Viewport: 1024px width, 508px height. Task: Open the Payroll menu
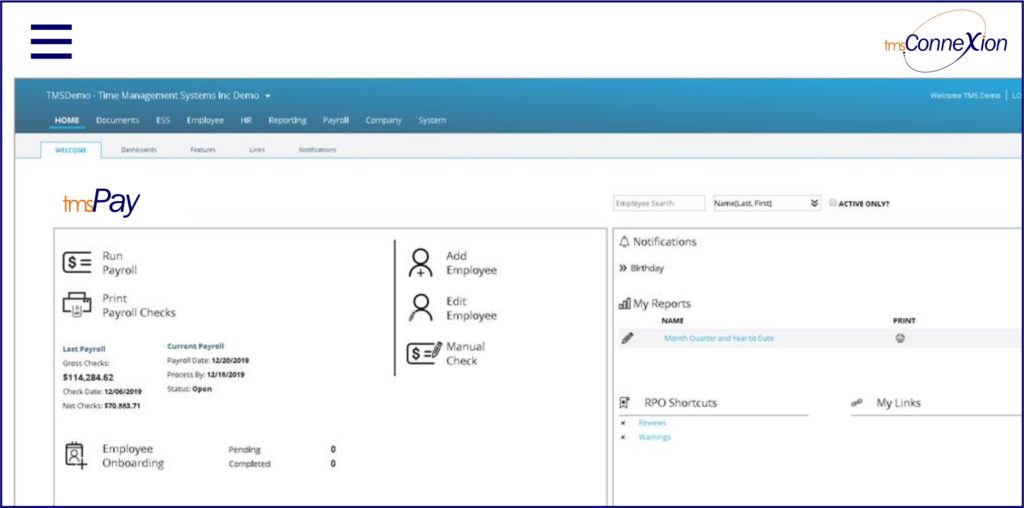point(336,121)
